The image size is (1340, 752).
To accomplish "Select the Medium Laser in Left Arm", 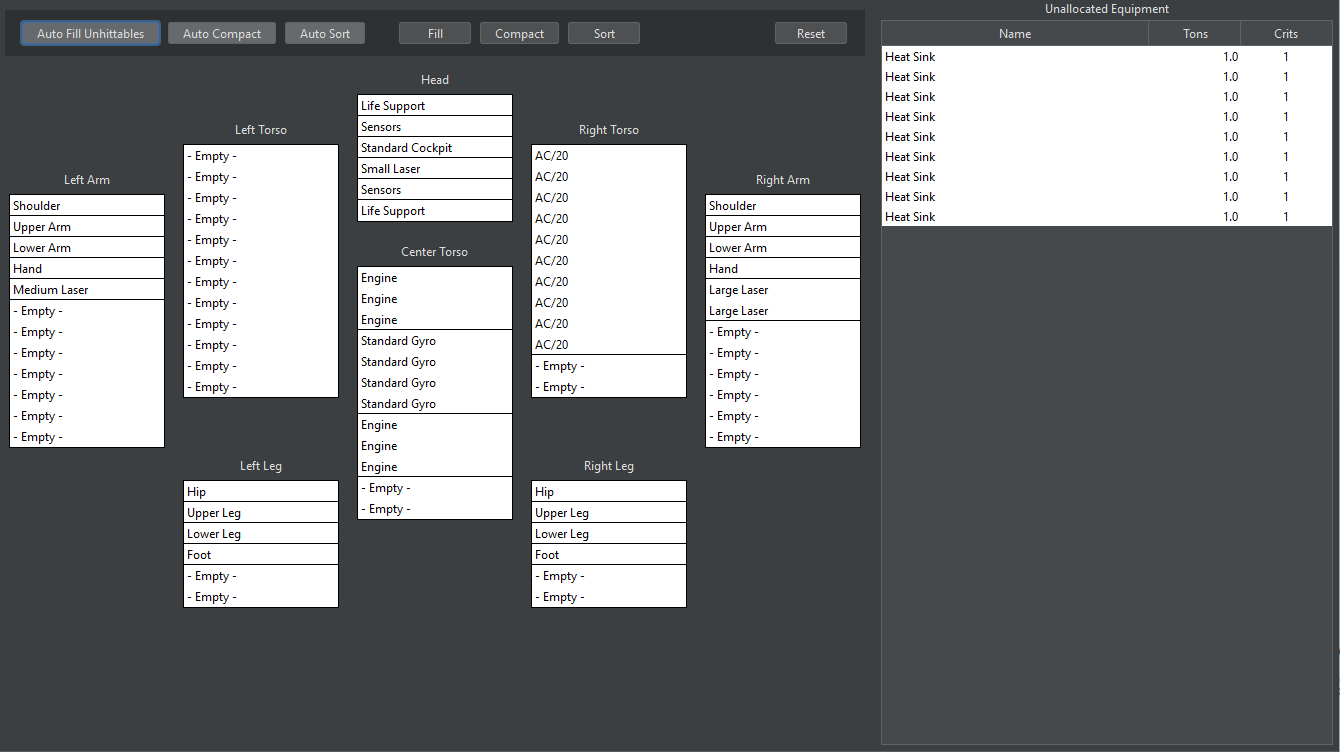I will coord(87,290).
